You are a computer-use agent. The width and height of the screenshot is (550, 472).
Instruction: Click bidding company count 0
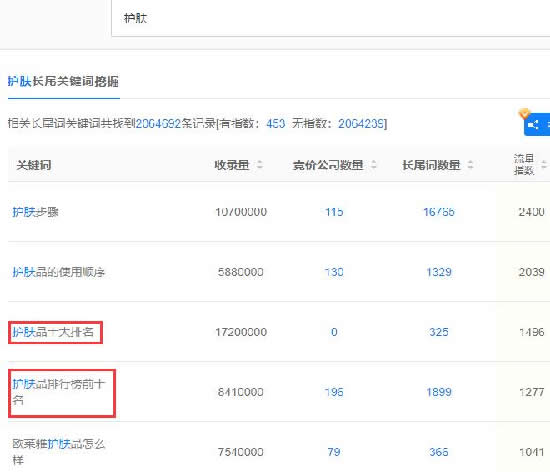pyautogui.click(x=334, y=332)
